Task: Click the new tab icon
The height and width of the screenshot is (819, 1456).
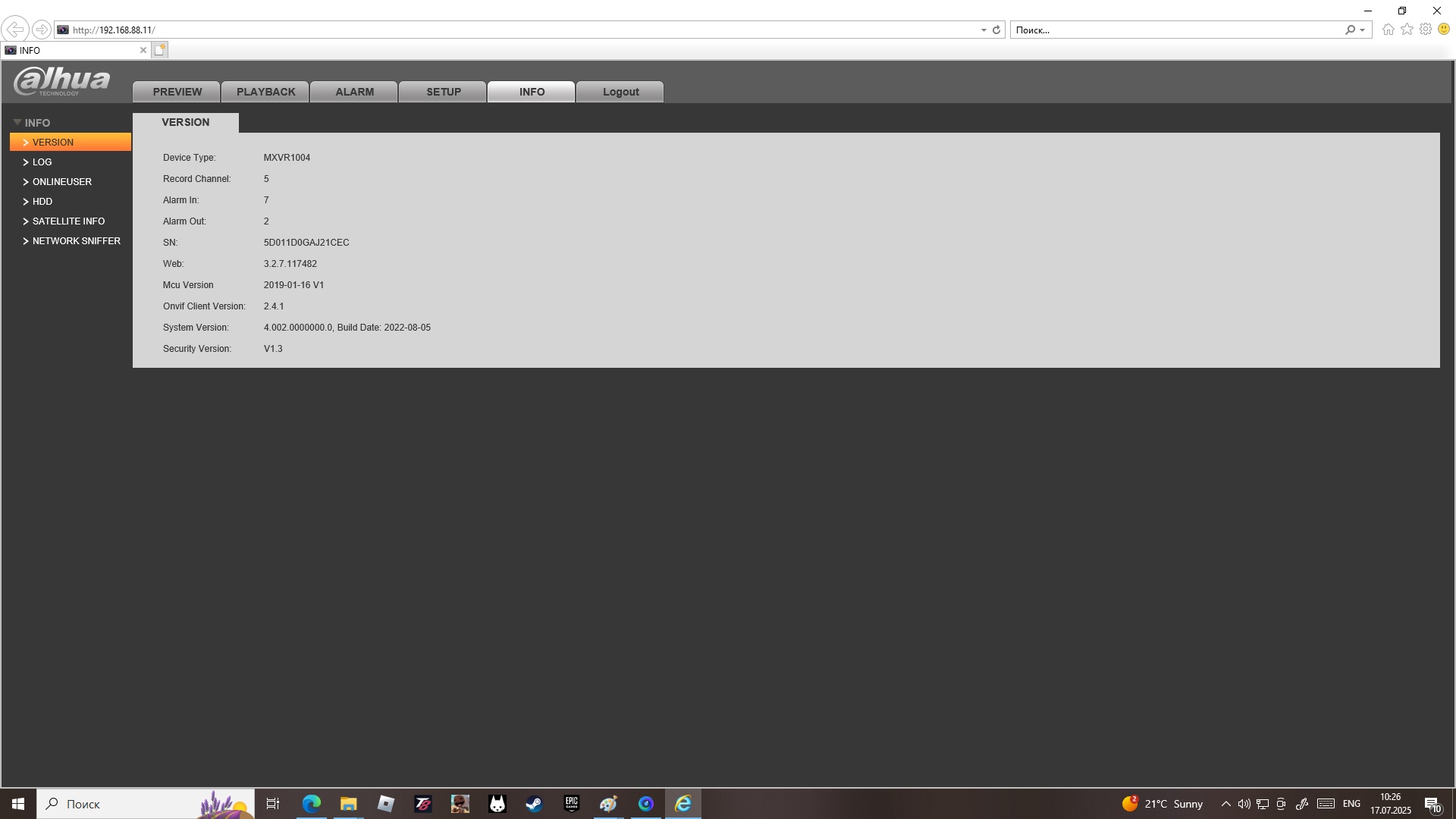Action: point(159,50)
